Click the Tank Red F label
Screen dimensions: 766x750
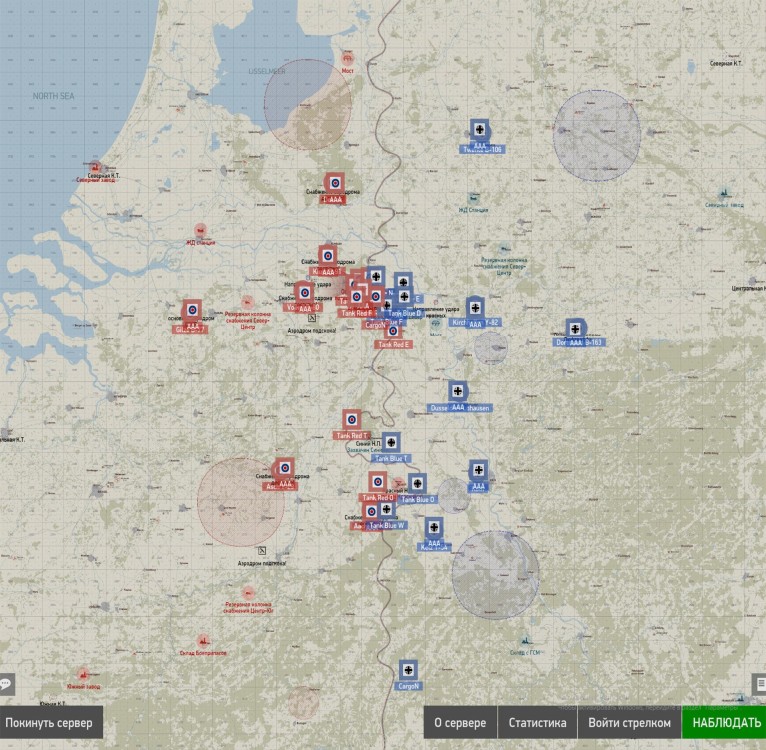pos(357,313)
